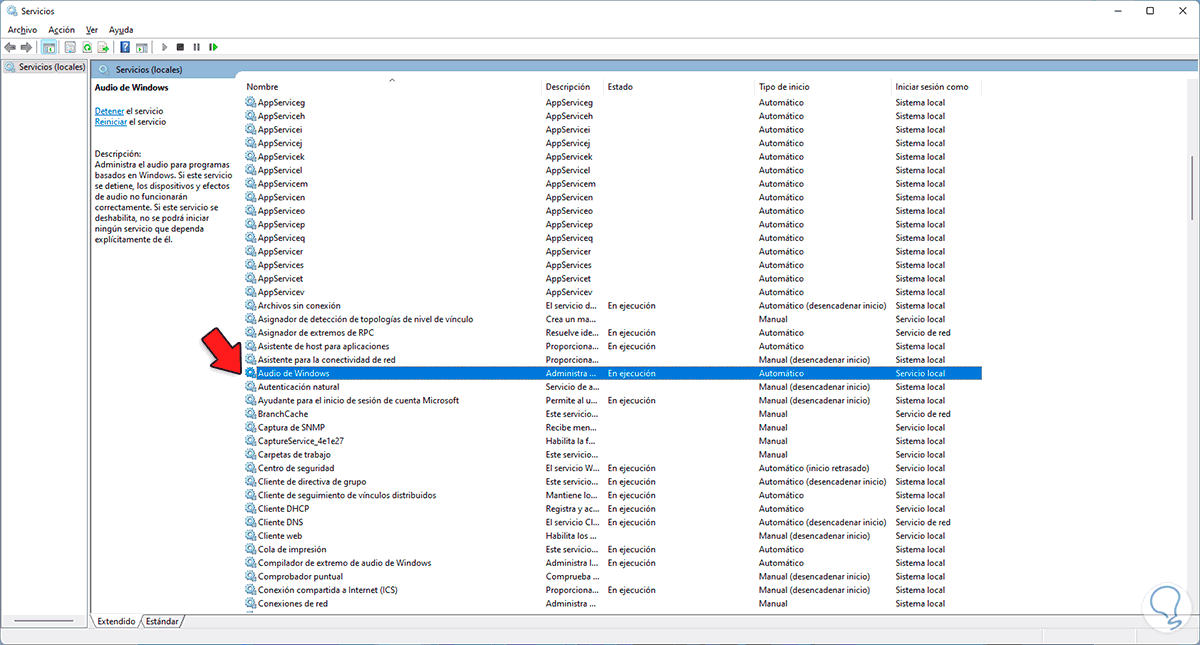Open the Ver menu
This screenshot has width=1200, height=645.
(92, 30)
